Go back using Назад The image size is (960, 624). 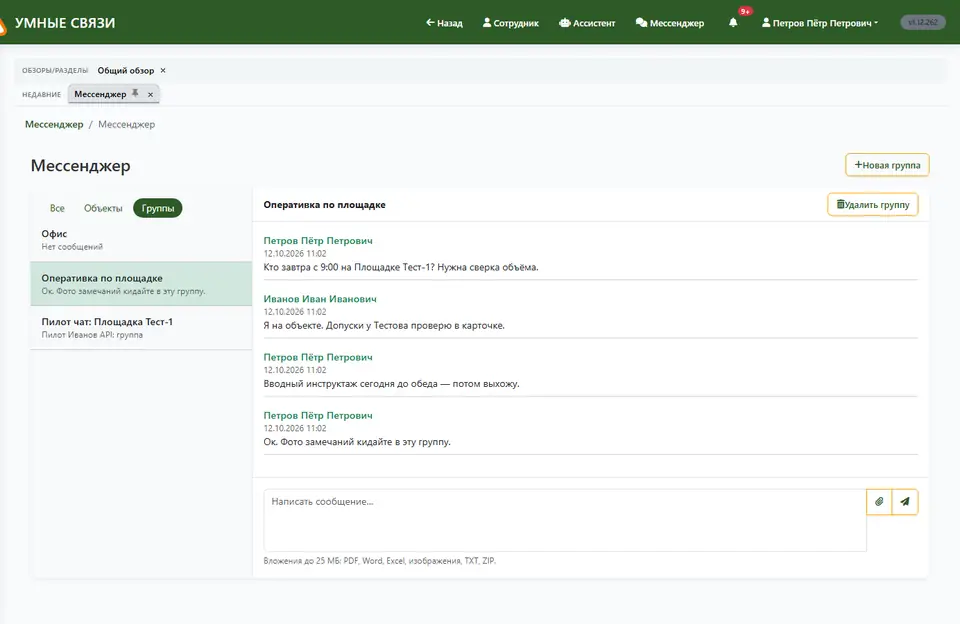click(x=444, y=23)
